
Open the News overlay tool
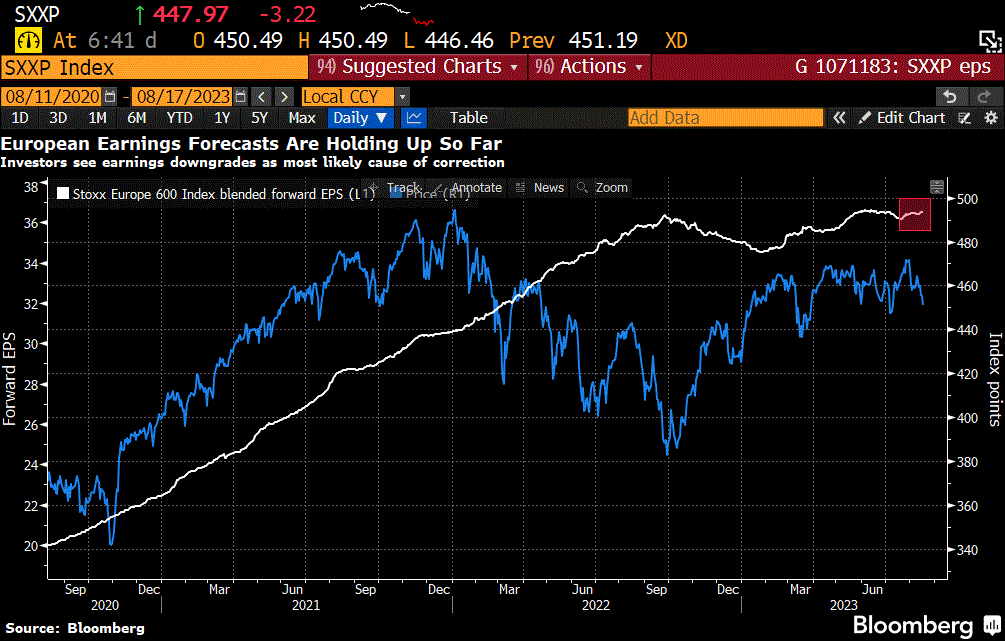540,188
